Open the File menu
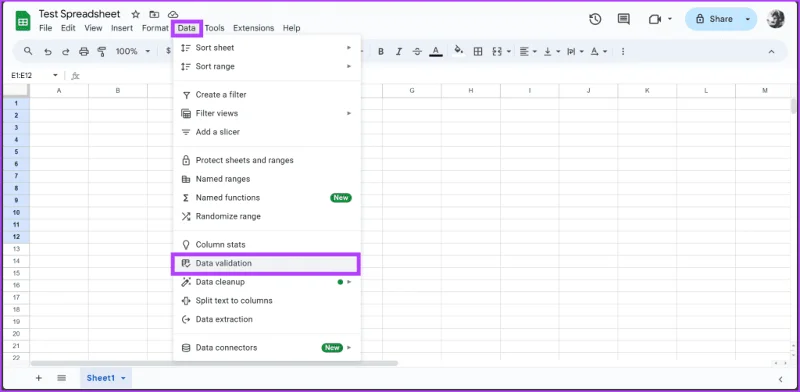Screen dimensions: 800x392 tap(45, 28)
